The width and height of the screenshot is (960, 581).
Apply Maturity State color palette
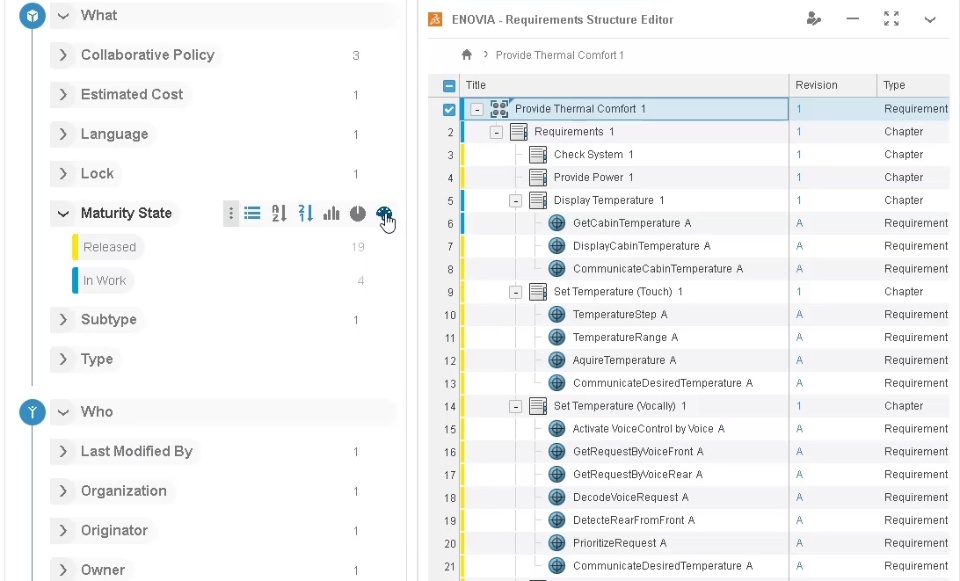384,213
